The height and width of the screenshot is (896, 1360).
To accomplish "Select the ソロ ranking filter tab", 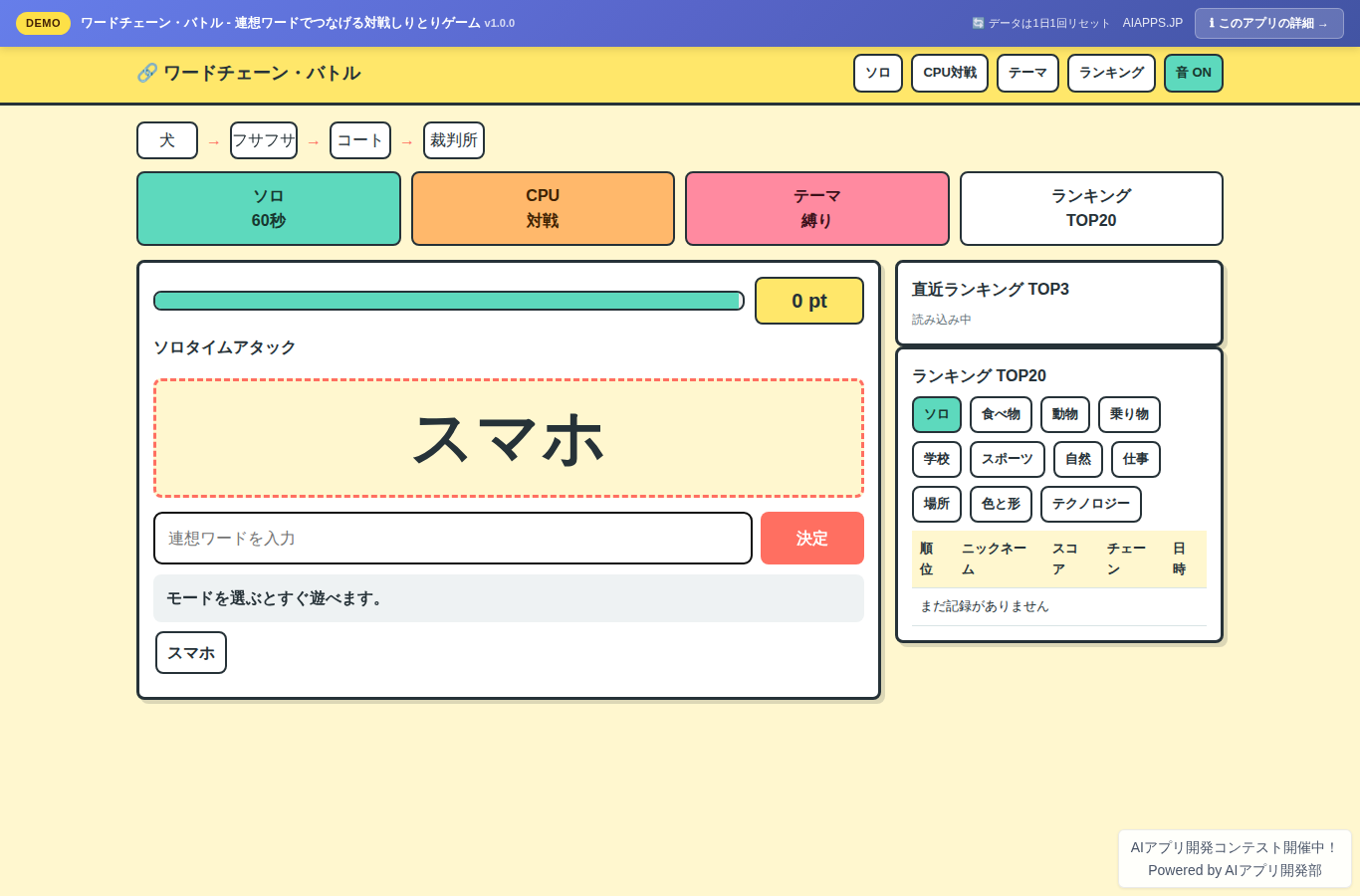I will pyautogui.click(x=937, y=414).
